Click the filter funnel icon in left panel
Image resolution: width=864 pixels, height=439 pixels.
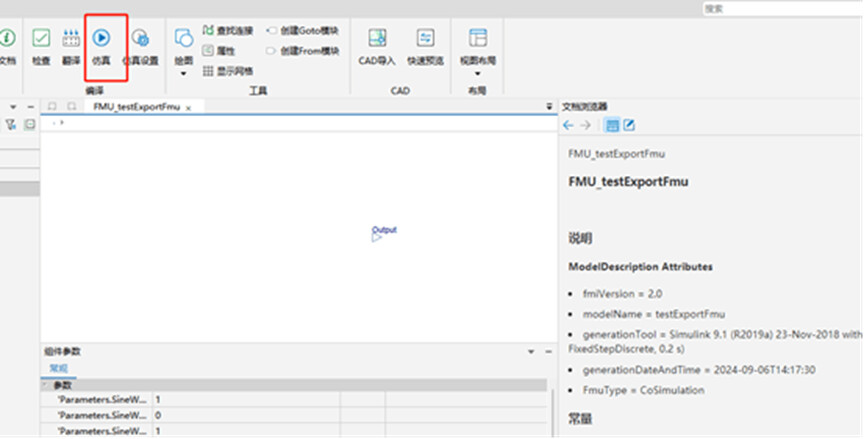(10, 125)
